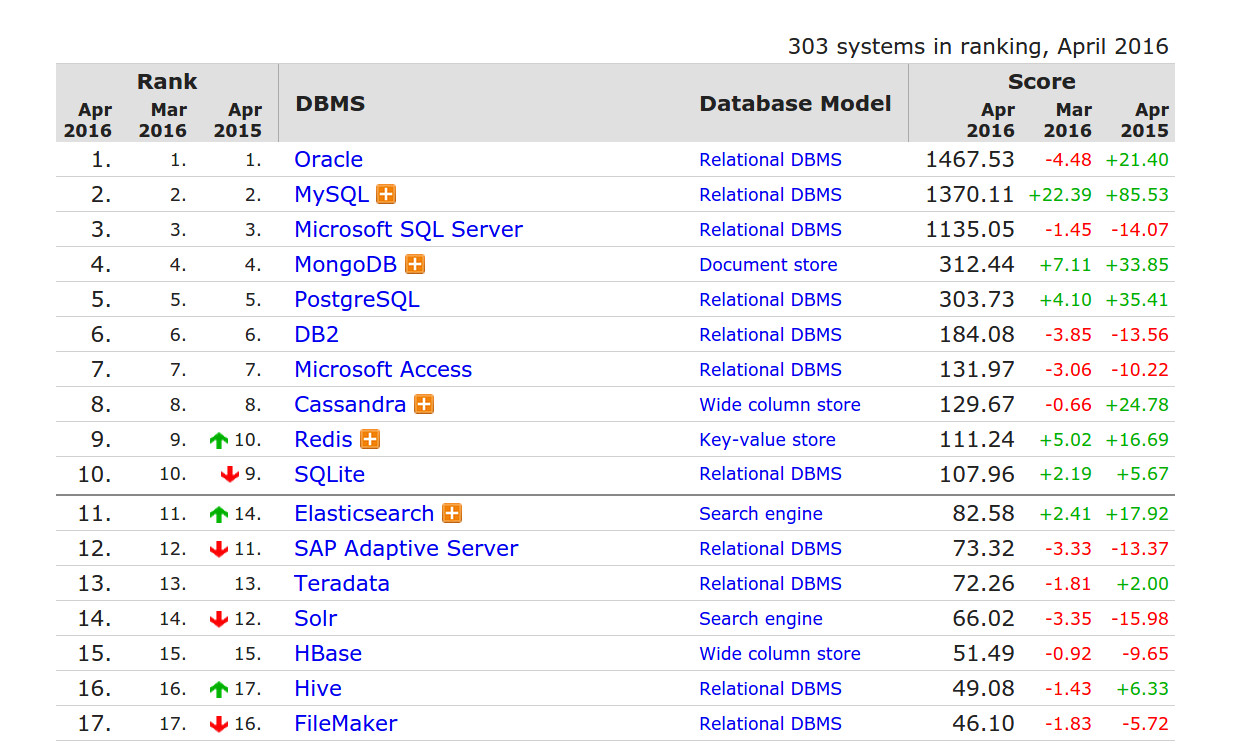Screen dimensions: 1237x749
Task: Click the green up arrow in Redis row
Action: click(219, 440)
